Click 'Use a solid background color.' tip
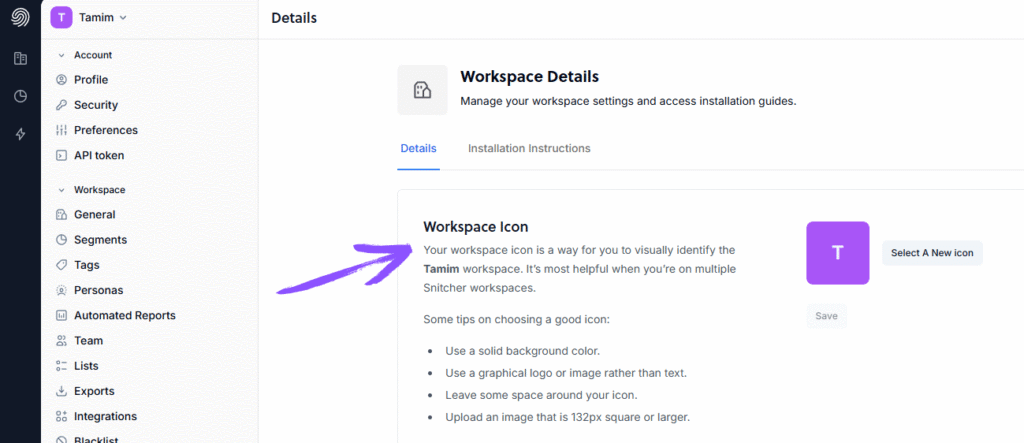 tap(522, 351)
